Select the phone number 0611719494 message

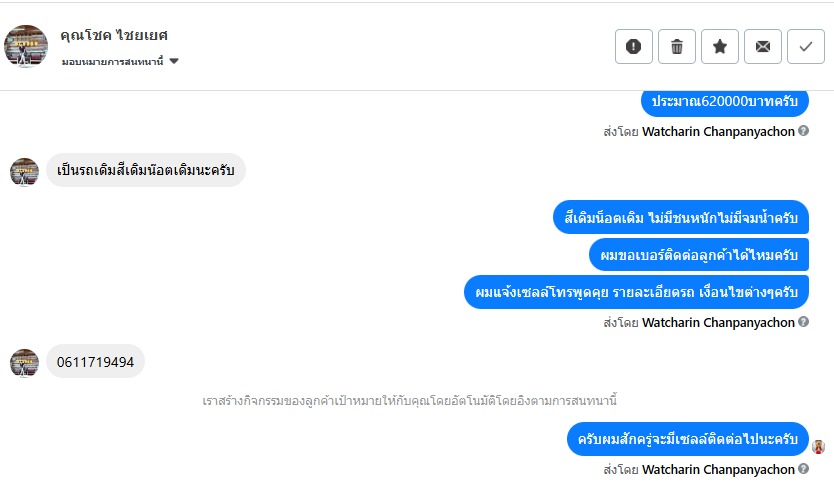[95, 361]
